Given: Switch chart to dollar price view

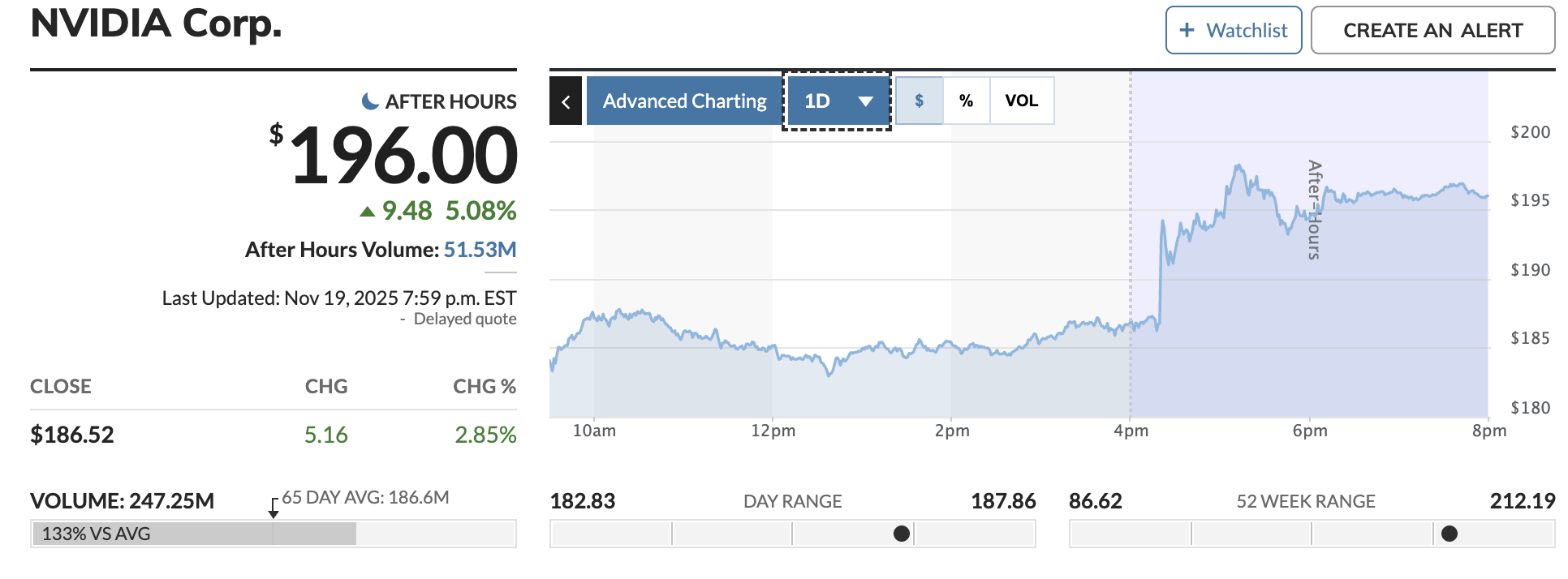Looking at the screenshot, I should 919,101.
